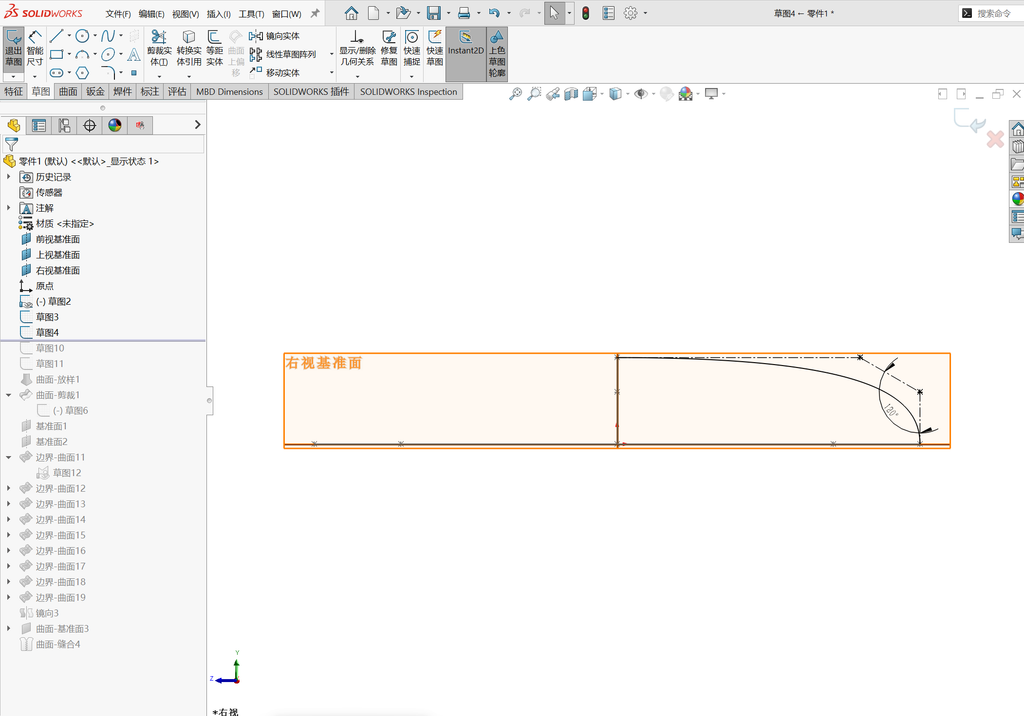
Task: Open the Options gear icon
Action: 630,13
